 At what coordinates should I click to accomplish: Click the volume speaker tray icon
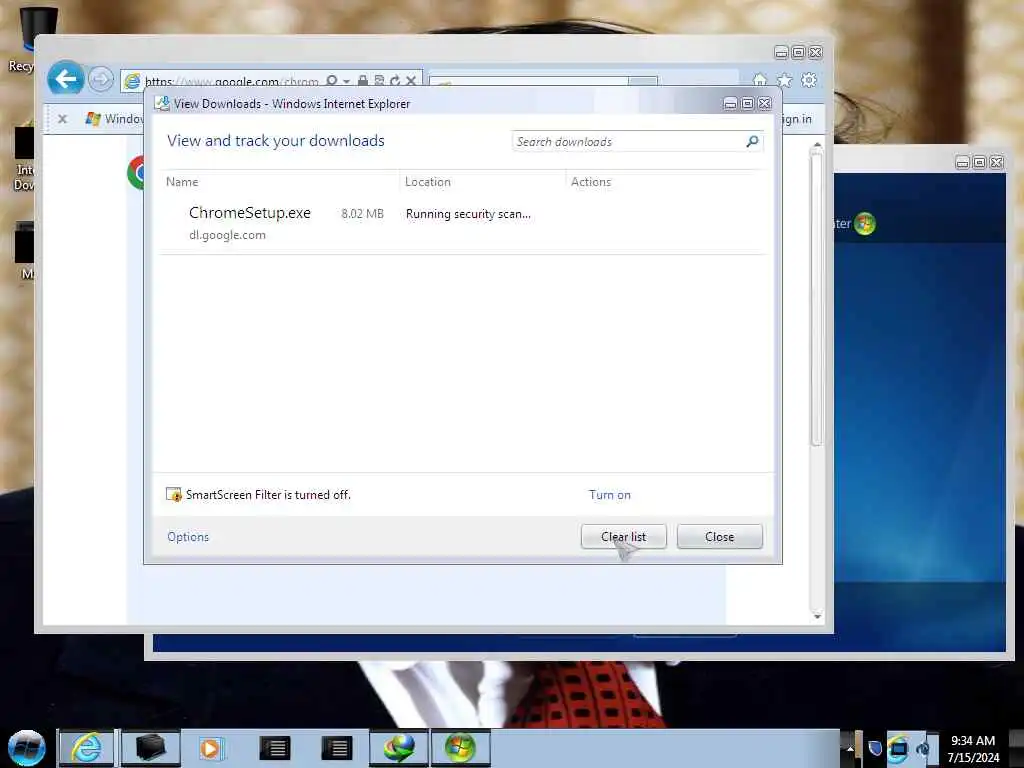pos(922,748)
